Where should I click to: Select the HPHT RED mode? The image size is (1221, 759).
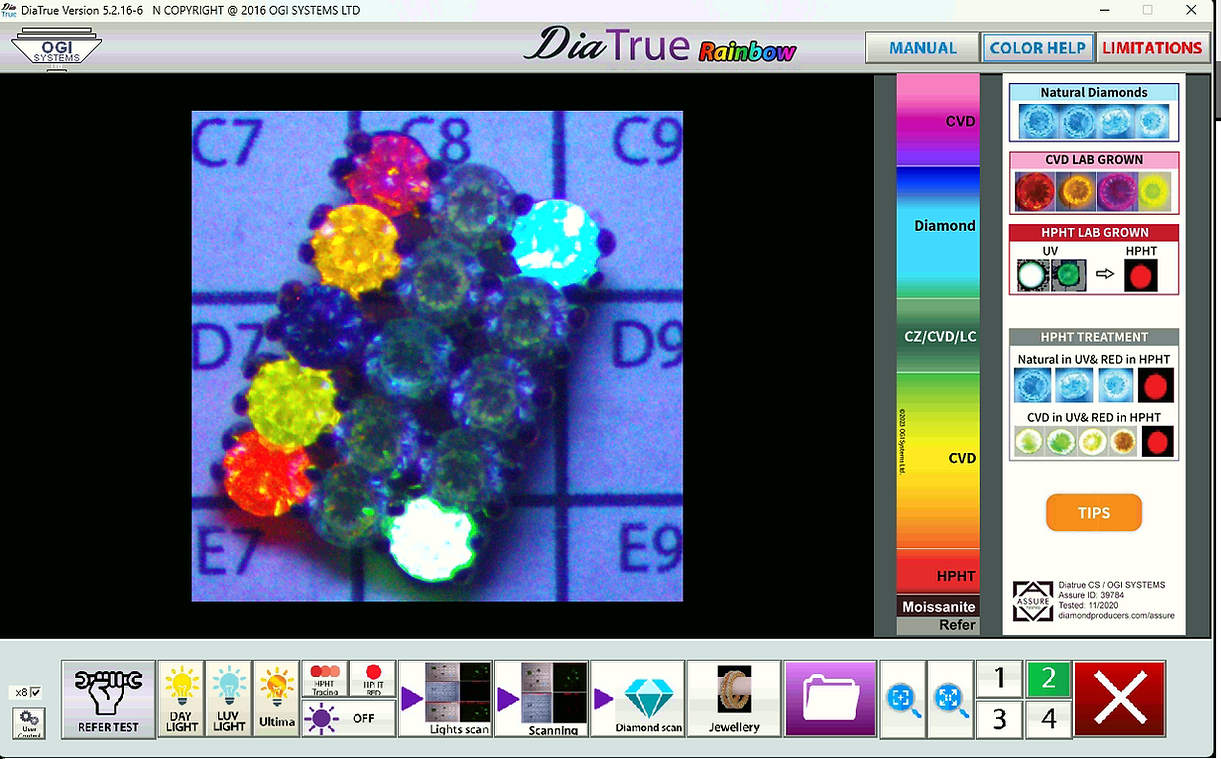click(x=372, y=679)
